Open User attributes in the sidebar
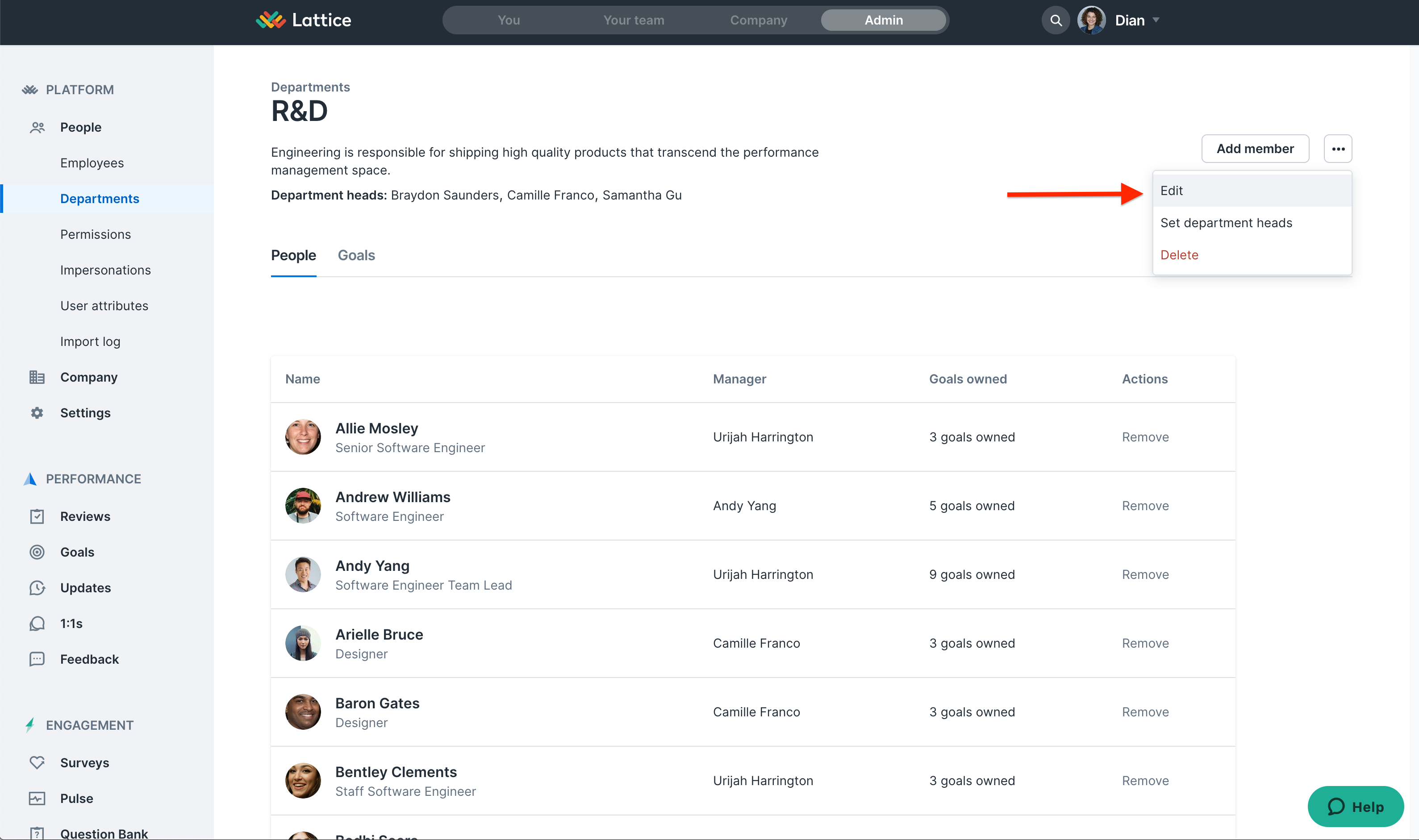The width and height of the screenshot is (1419, 840). 105,306
